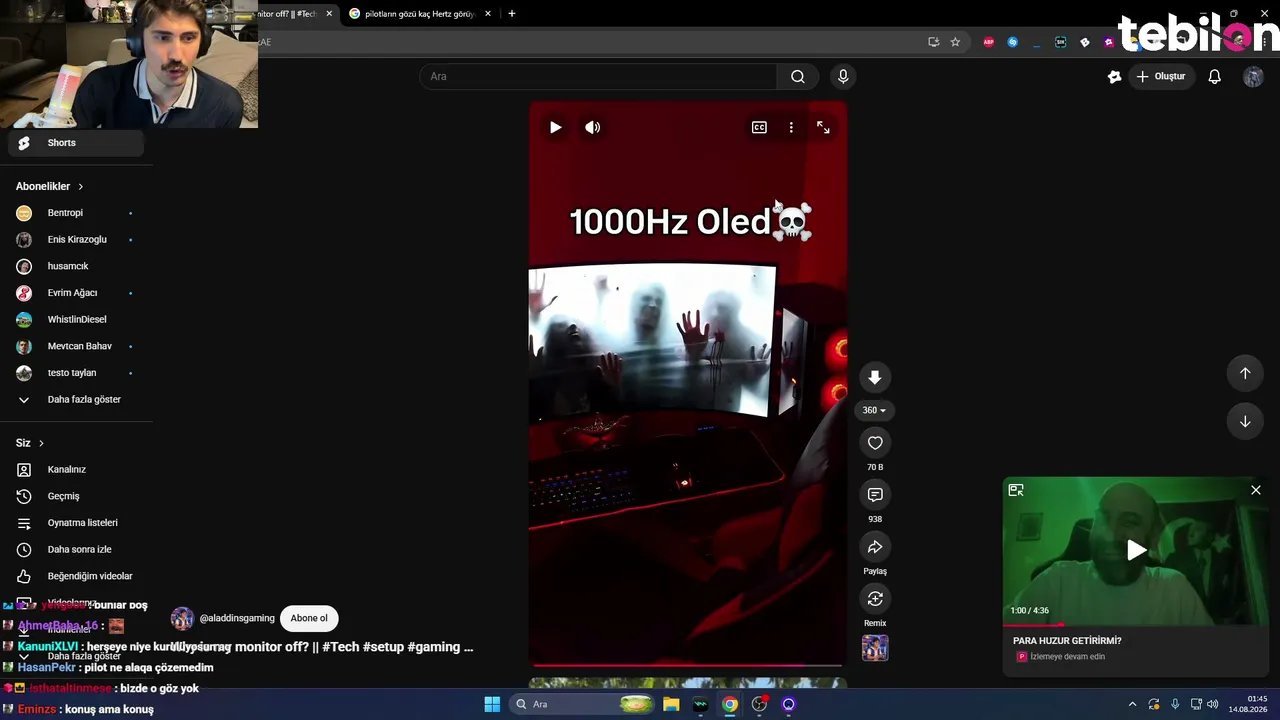Expand subscriptions with Daha fazla göster

click(x=76, y=399)
